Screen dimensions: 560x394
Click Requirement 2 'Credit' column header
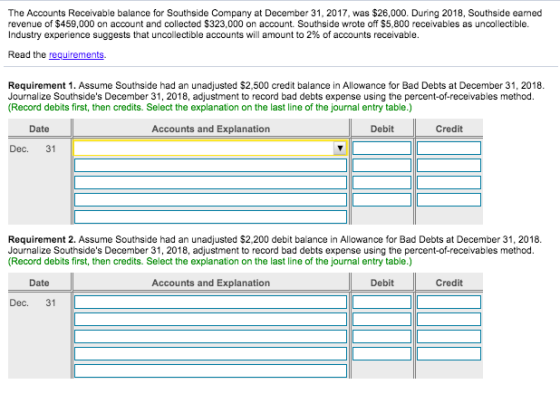[449, 283]
